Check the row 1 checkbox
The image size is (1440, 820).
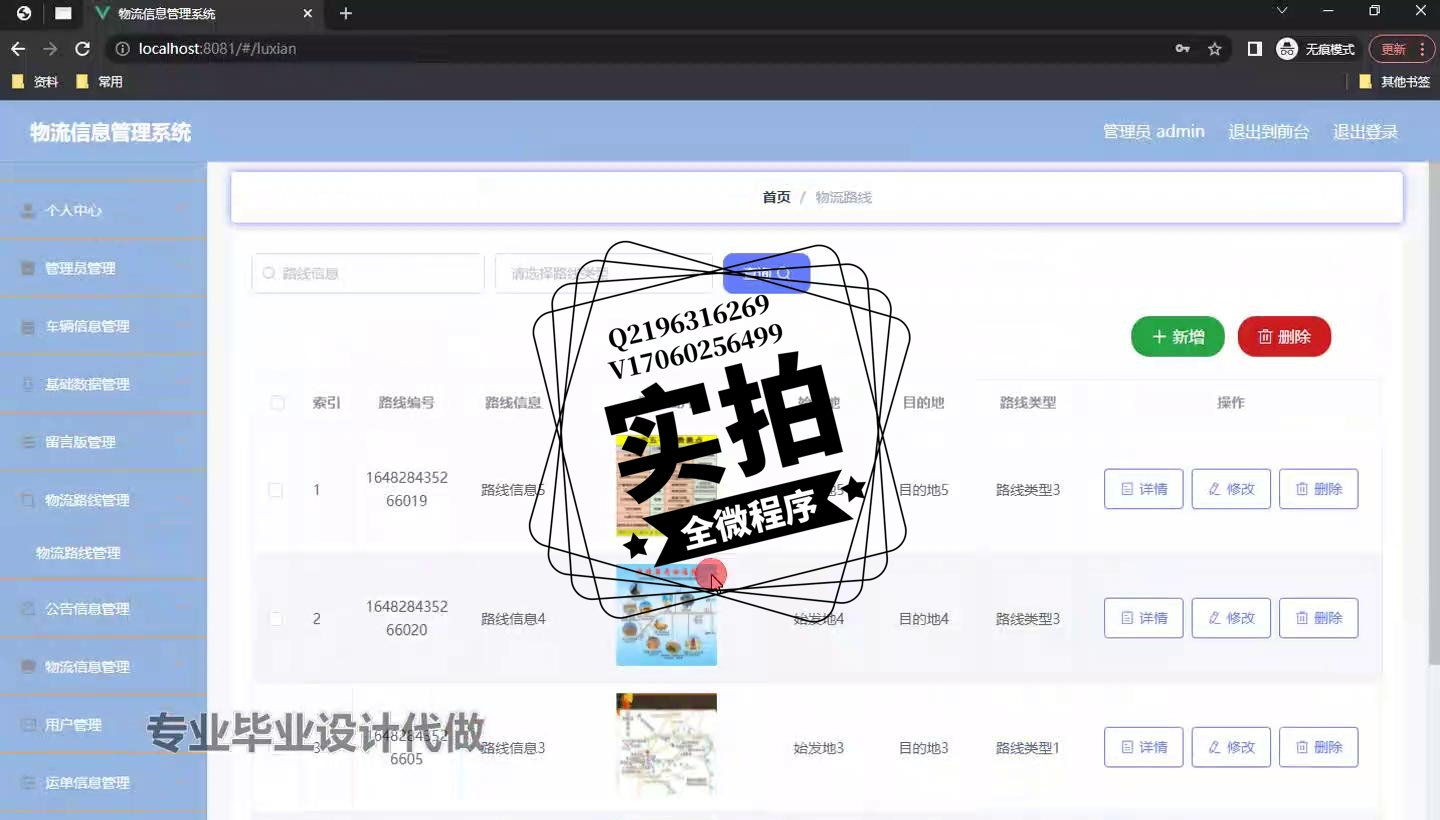[275, 490]
